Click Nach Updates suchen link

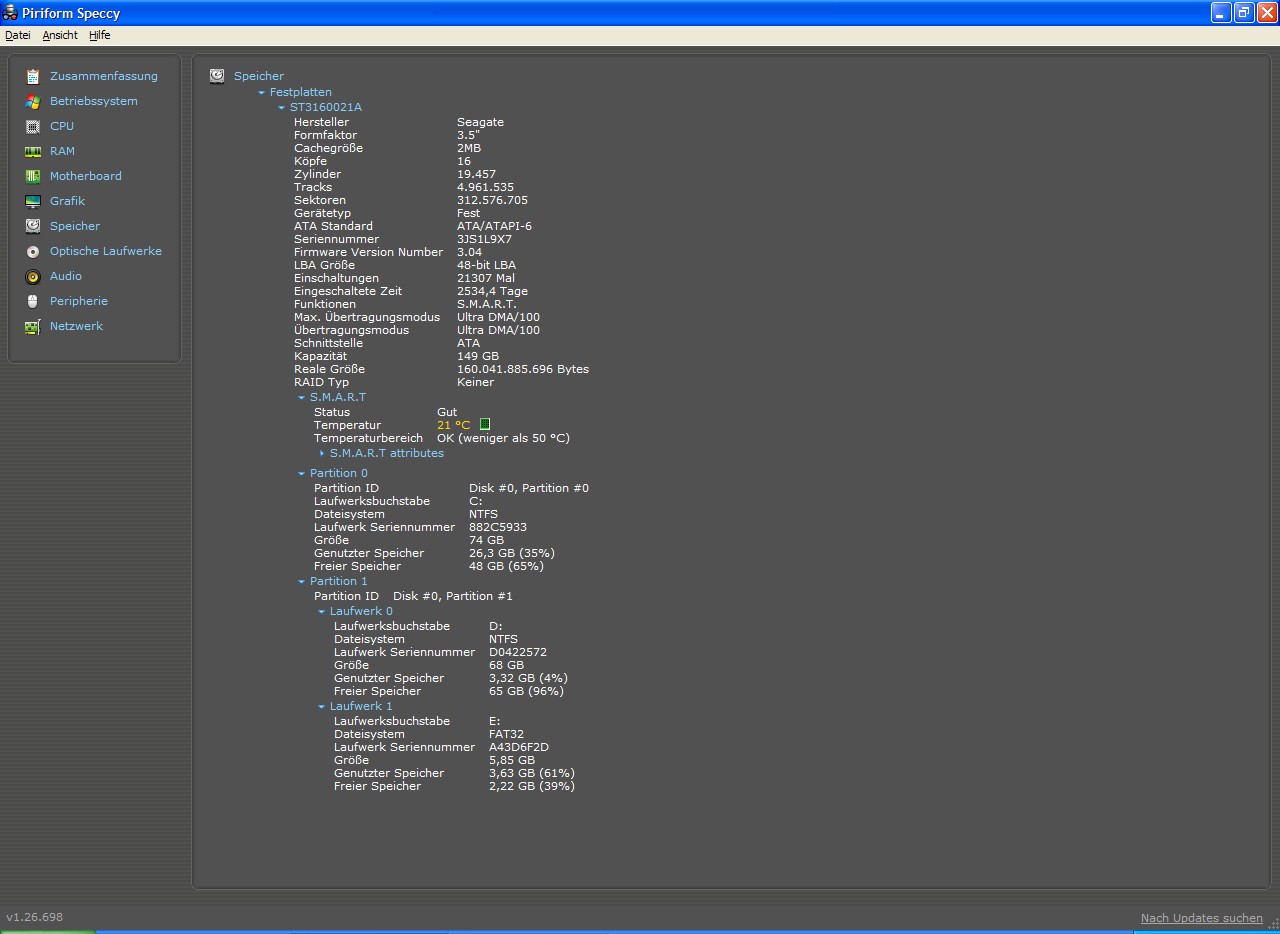1201,918
